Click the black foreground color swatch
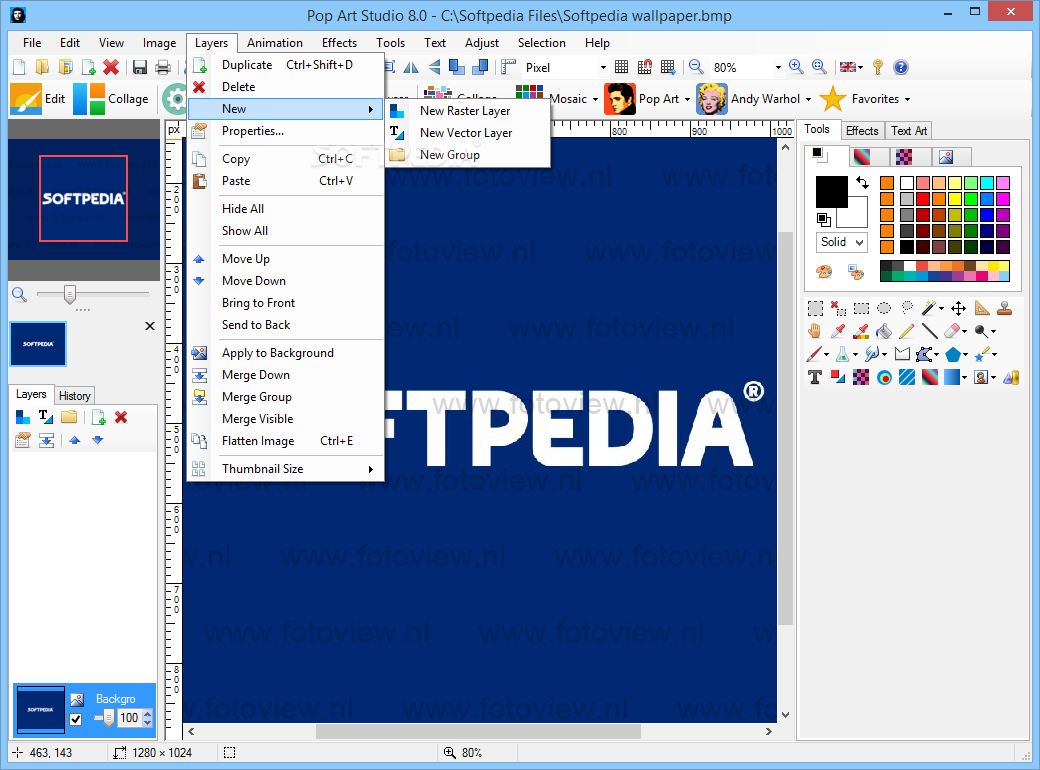1040x770 pixels. [x=831, y=192]
